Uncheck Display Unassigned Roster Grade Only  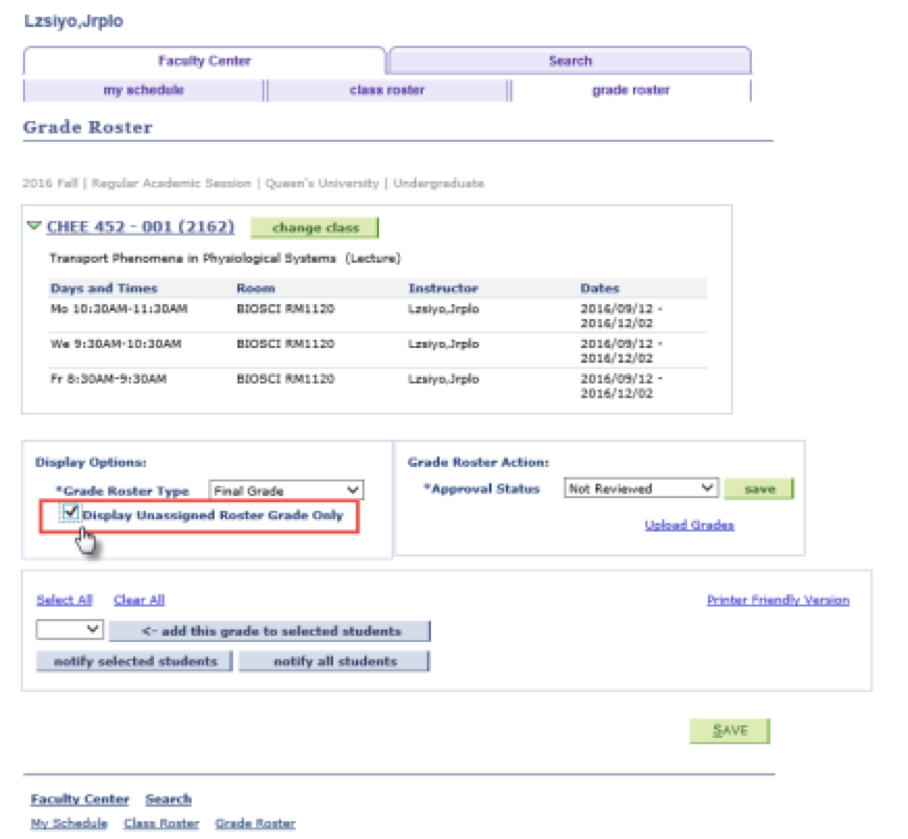[70, 513]
